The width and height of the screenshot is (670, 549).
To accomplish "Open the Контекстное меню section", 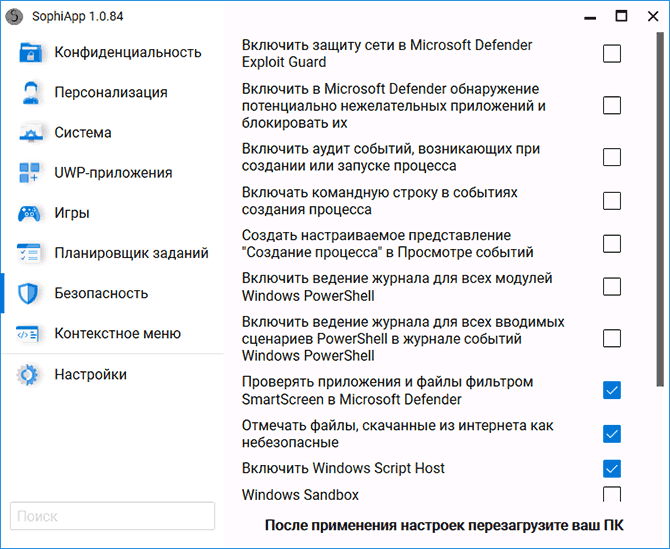I will pos(118,333).
